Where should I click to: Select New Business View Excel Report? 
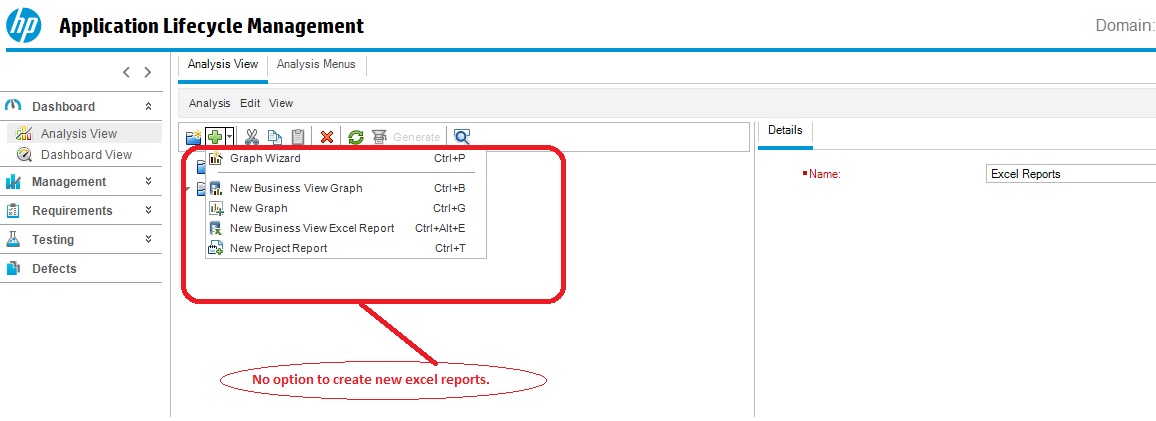(346, 228)
